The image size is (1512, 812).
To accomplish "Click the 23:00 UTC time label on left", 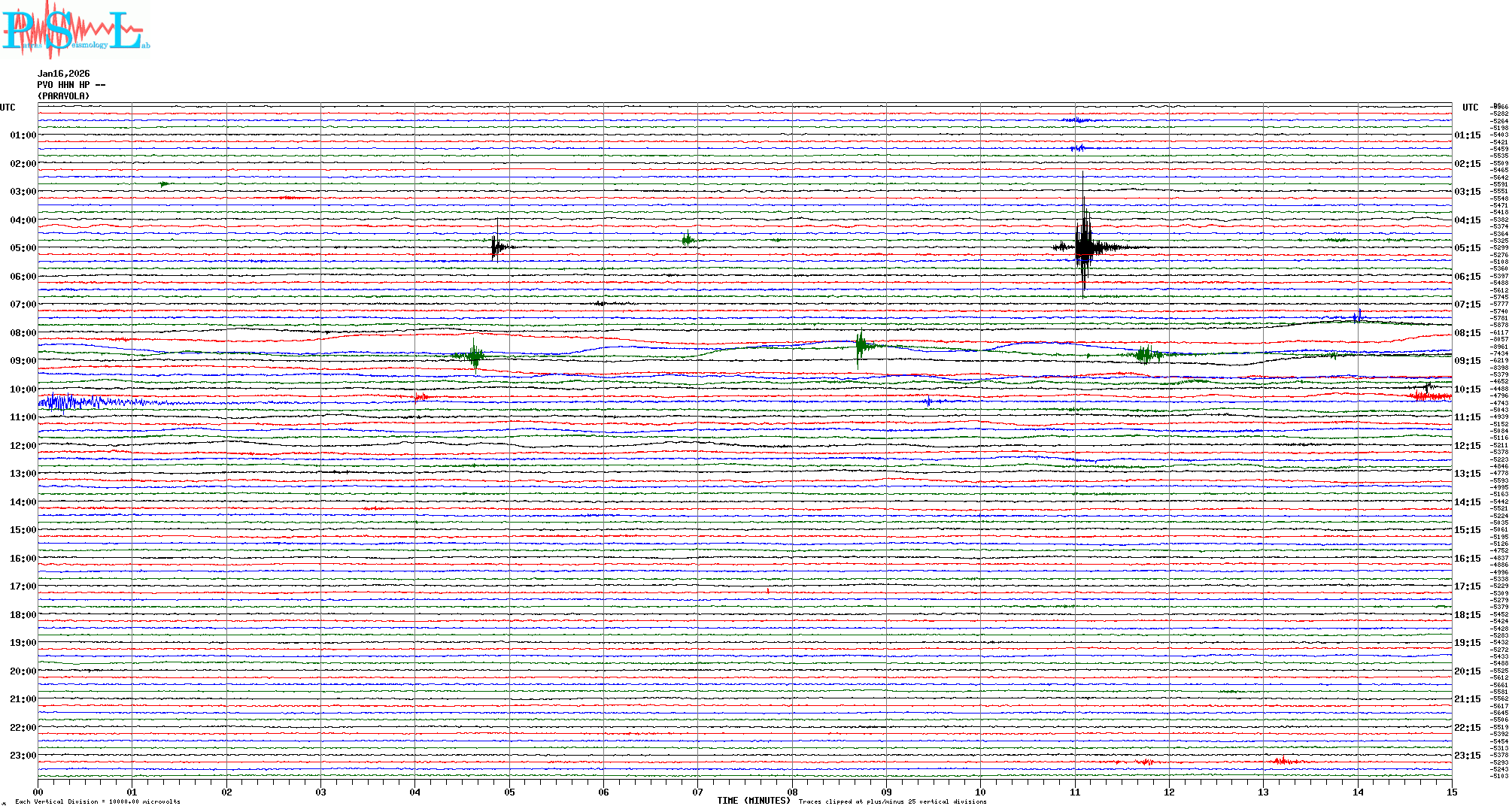I will 23,756.
